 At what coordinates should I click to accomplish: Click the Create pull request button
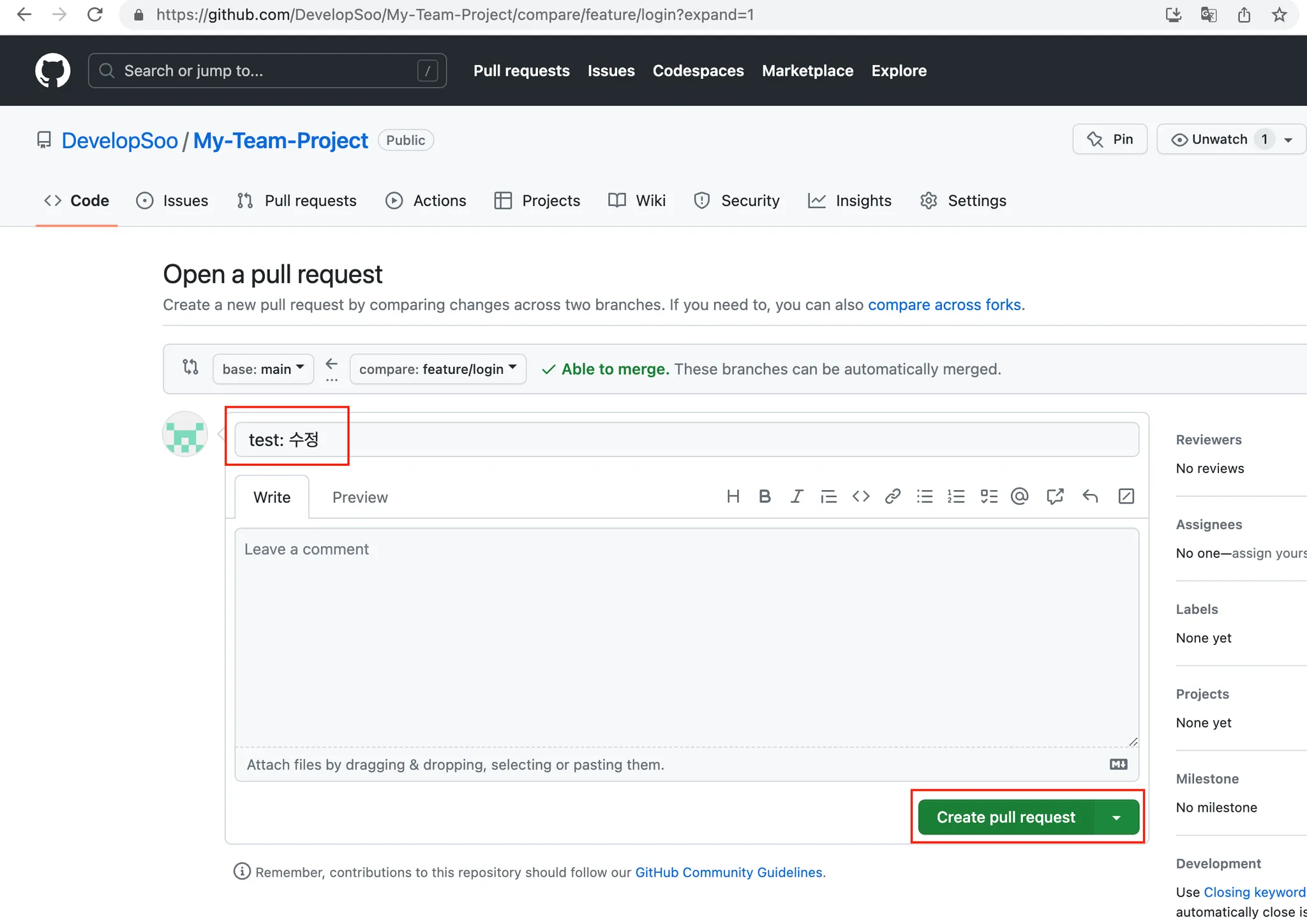(x=1006, y=817)
